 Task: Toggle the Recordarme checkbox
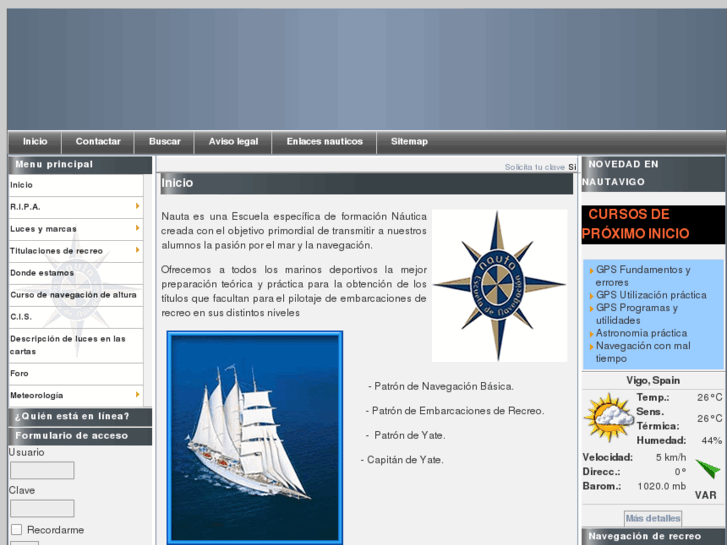click(17, 529)
